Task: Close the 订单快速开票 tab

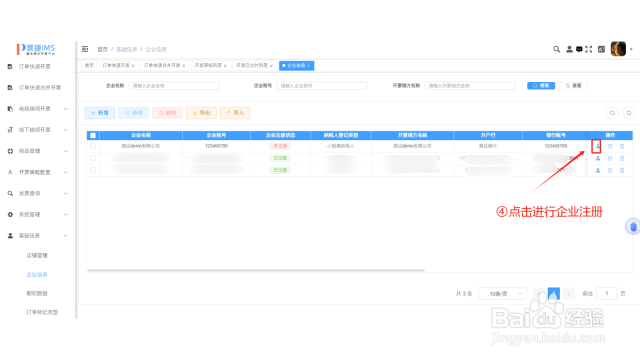Action: [x=133, y=66]
